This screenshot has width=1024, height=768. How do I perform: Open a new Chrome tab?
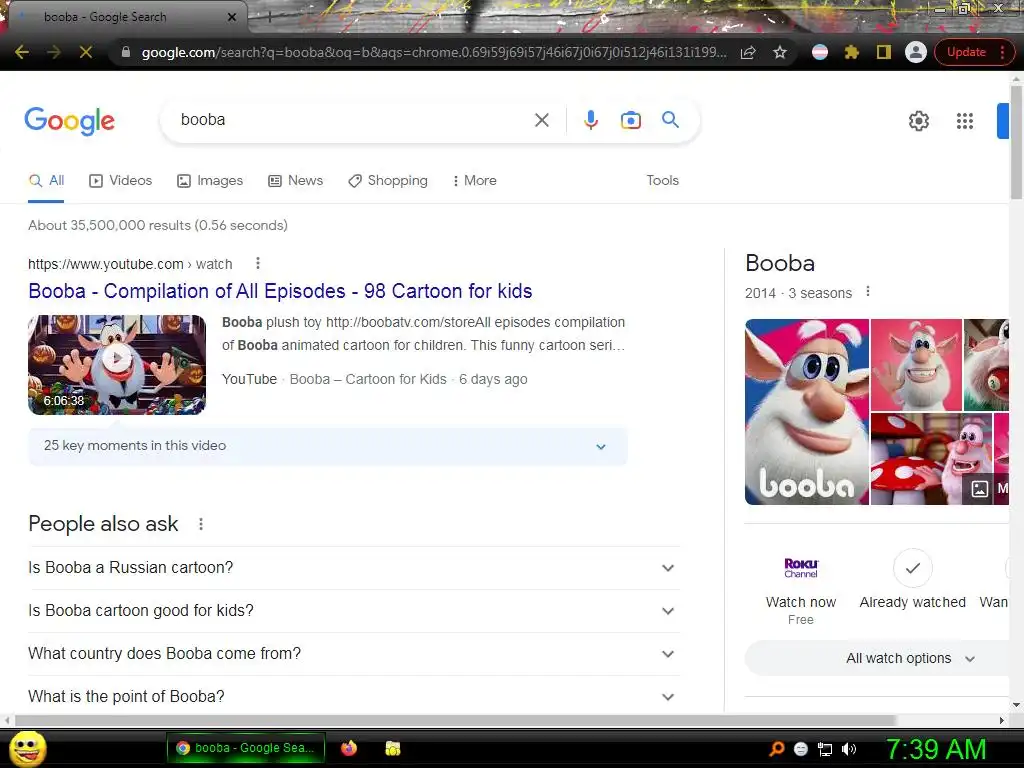tap(270, 17)
